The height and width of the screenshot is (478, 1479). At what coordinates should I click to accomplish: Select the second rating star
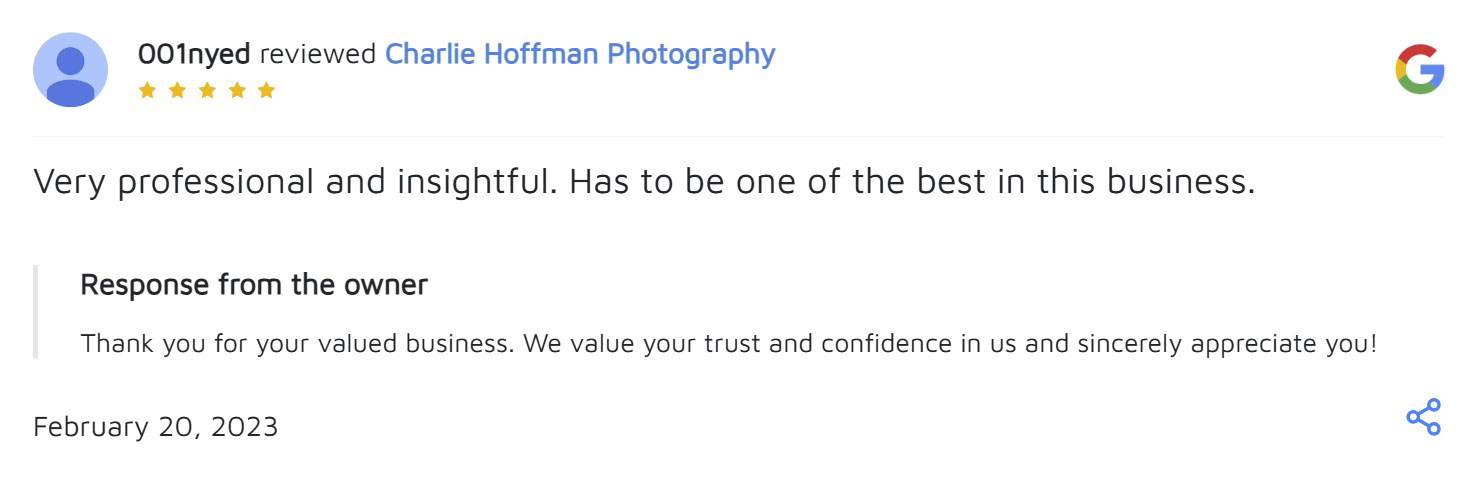[x=177, y=91]
